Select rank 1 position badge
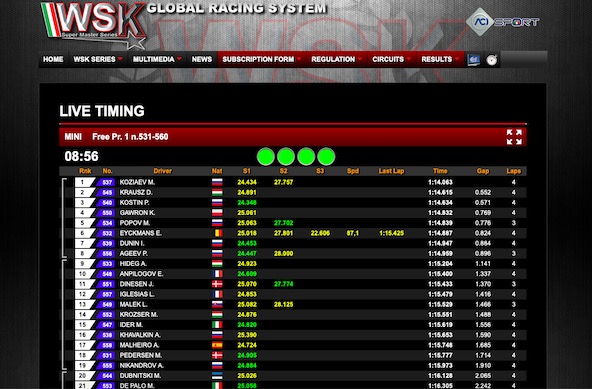The width and height of the screenshot is (592, 389). (x=84, y=182)
